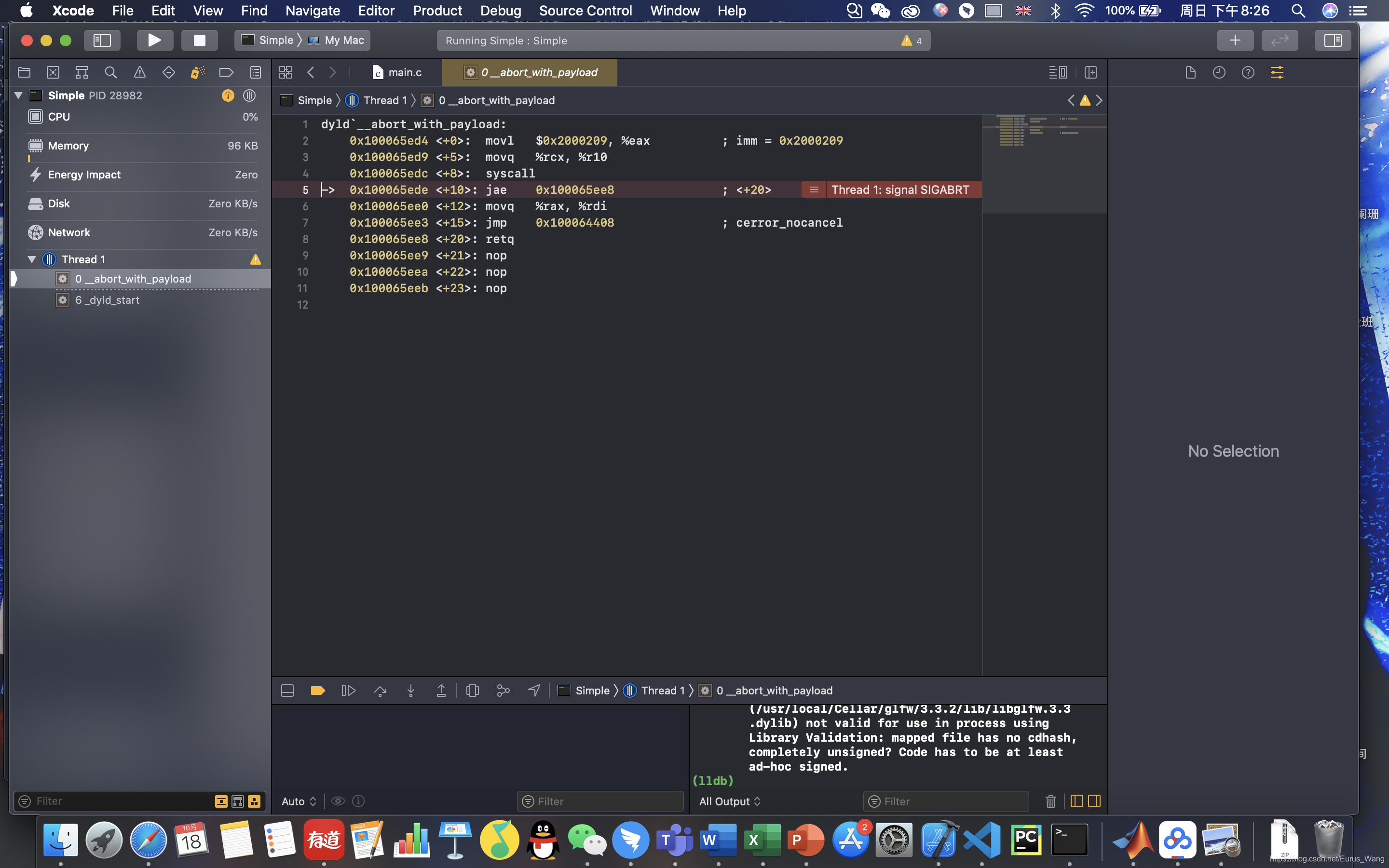Image resolution: width=1389 pixels, height=868 pixels.
Task: Click the CPU usage percentage indicator
Action: coord(250,117)
